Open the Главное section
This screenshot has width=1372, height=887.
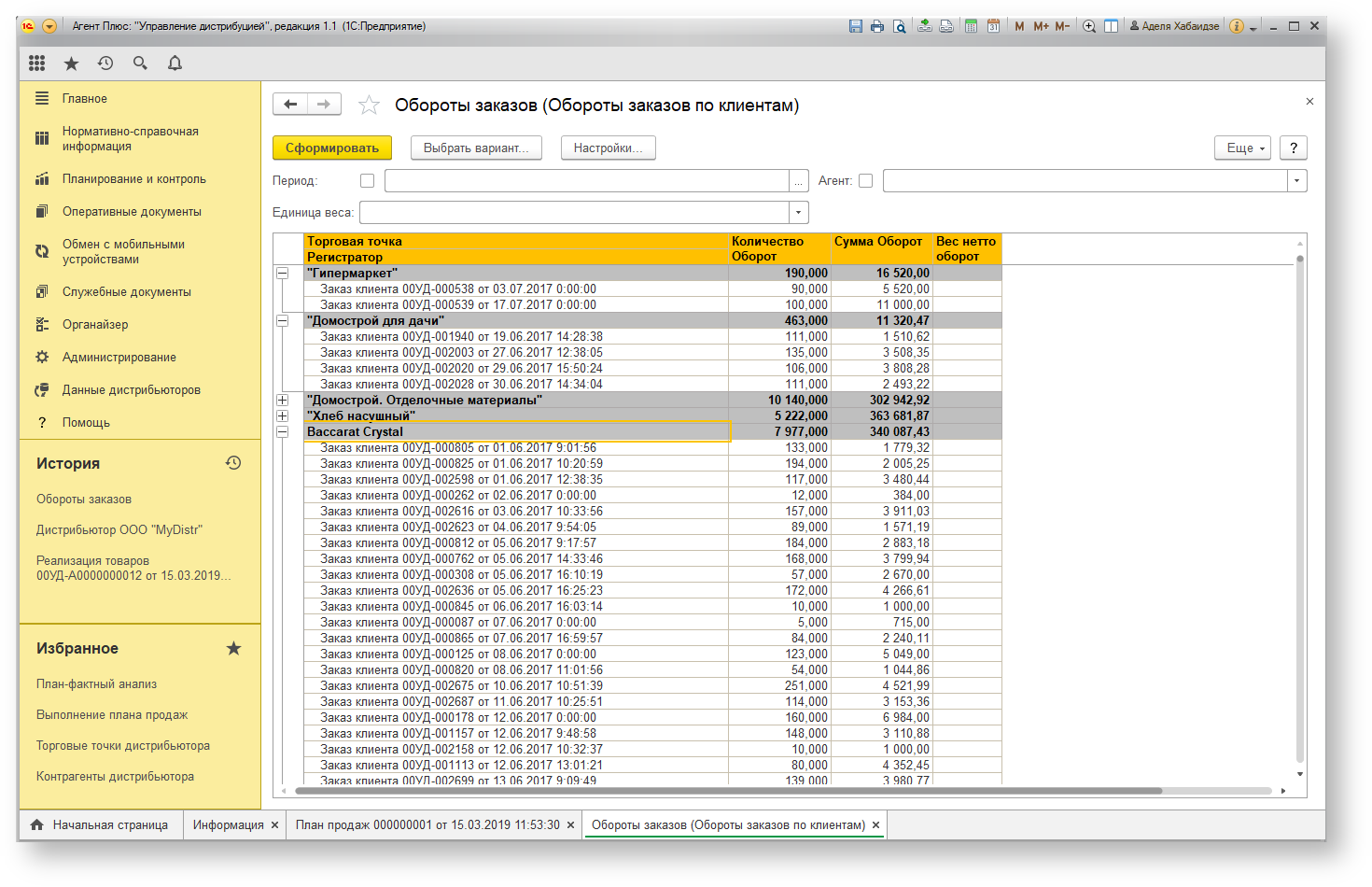84,98
